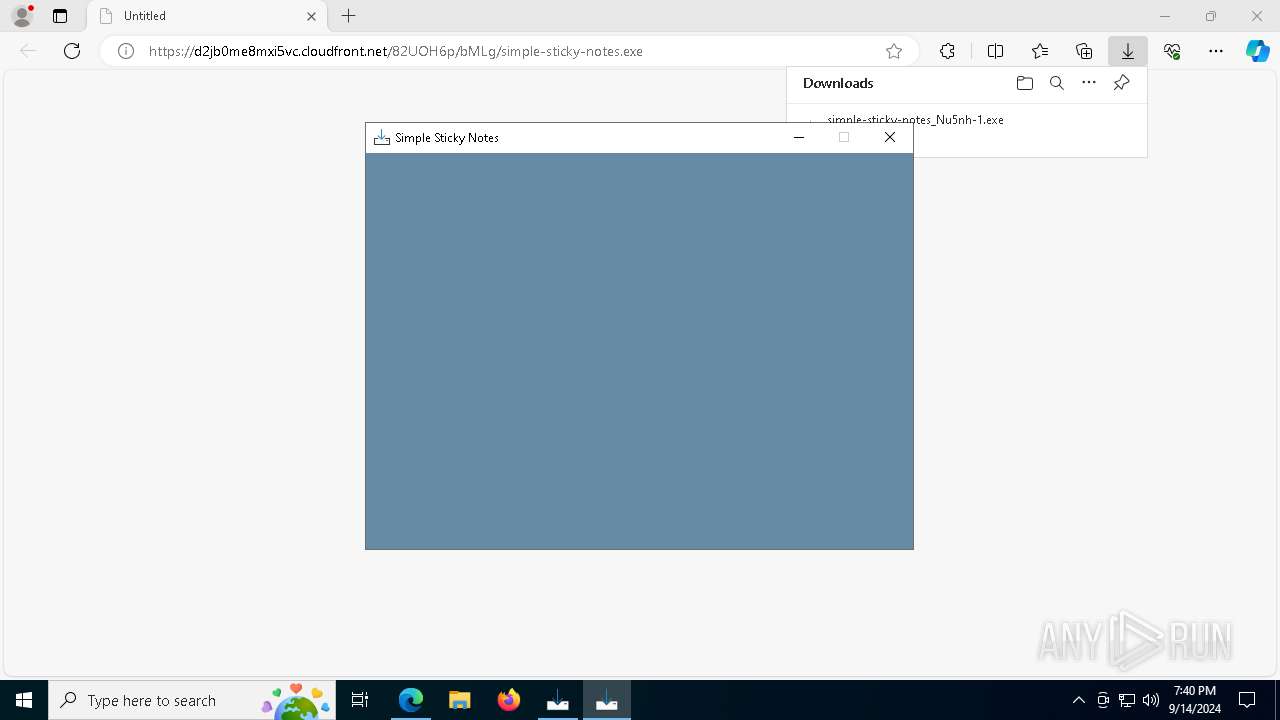This screenshot has height=720, width=1280.
Task: Open network status tray icon
Action: click(x=1127, y=700)
